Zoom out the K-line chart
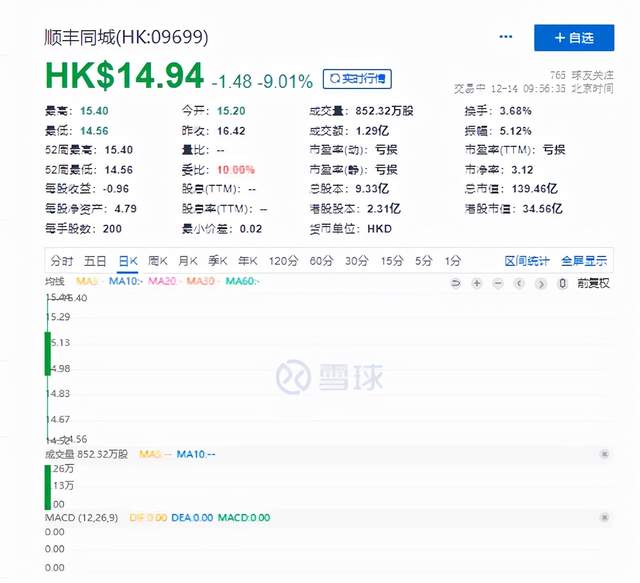Screen dimensions: 640x583 tap(498, 283)
